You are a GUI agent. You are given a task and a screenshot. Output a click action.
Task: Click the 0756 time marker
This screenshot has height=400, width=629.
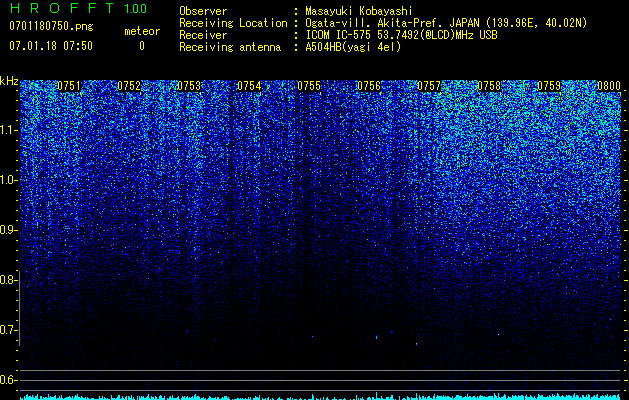coord(369,86)
